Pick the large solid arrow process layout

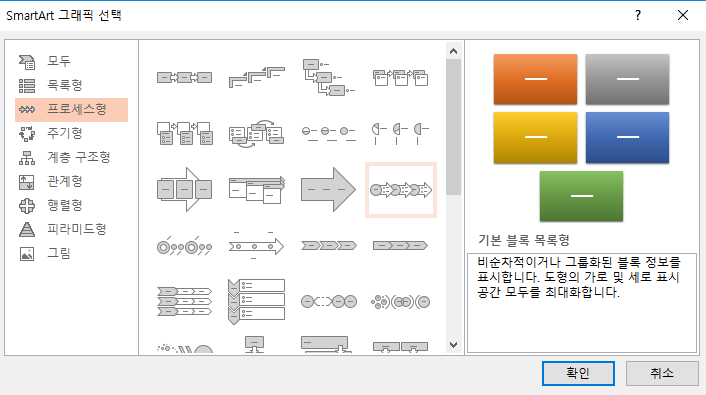(328, 190)
